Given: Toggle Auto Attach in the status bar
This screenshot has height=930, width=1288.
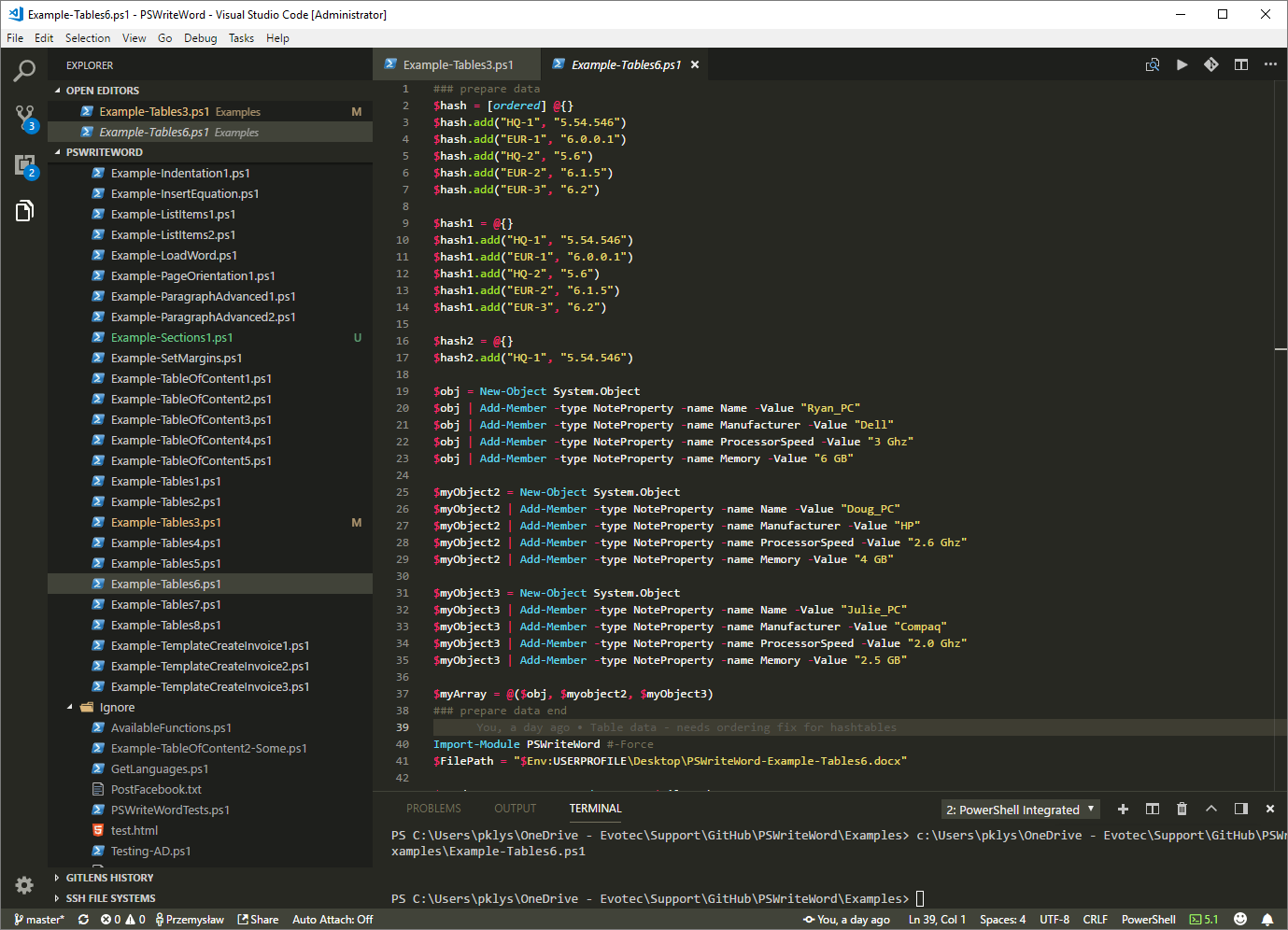Looking at the screenshot, I should point(333,919).
